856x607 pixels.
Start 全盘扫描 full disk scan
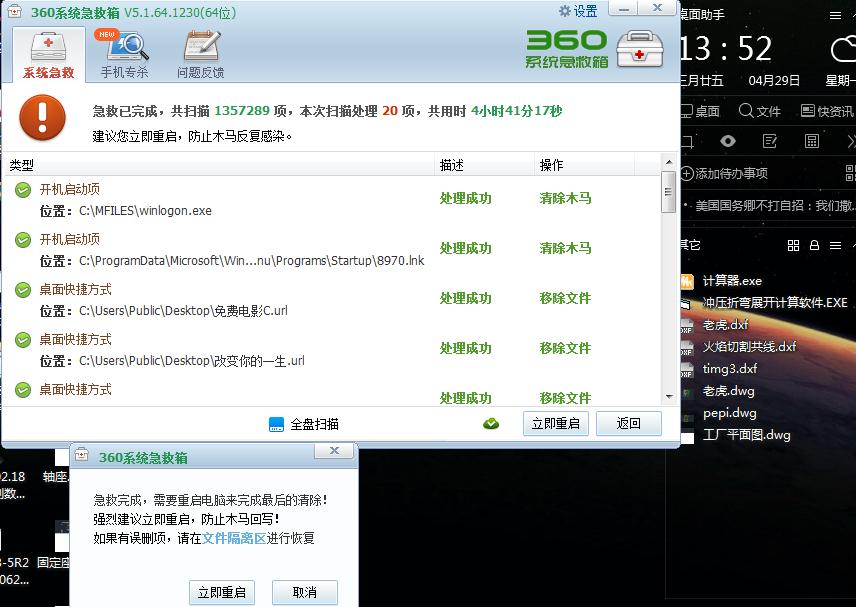tap(304, 424)
